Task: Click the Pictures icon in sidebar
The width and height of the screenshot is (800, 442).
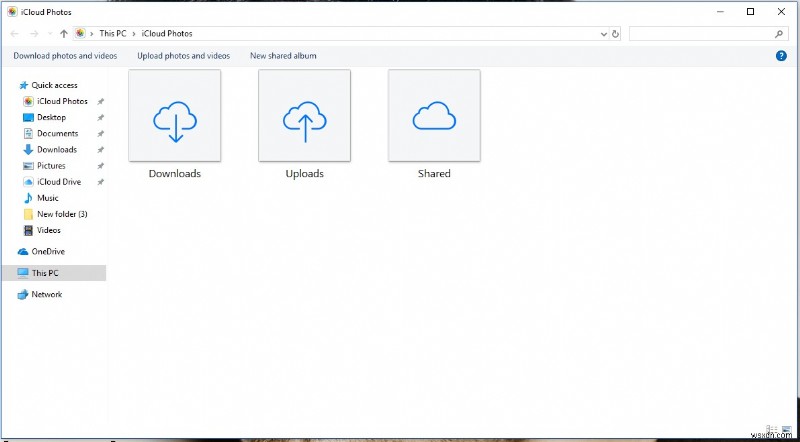Action: pyautogui.click(x=29, y=166)
